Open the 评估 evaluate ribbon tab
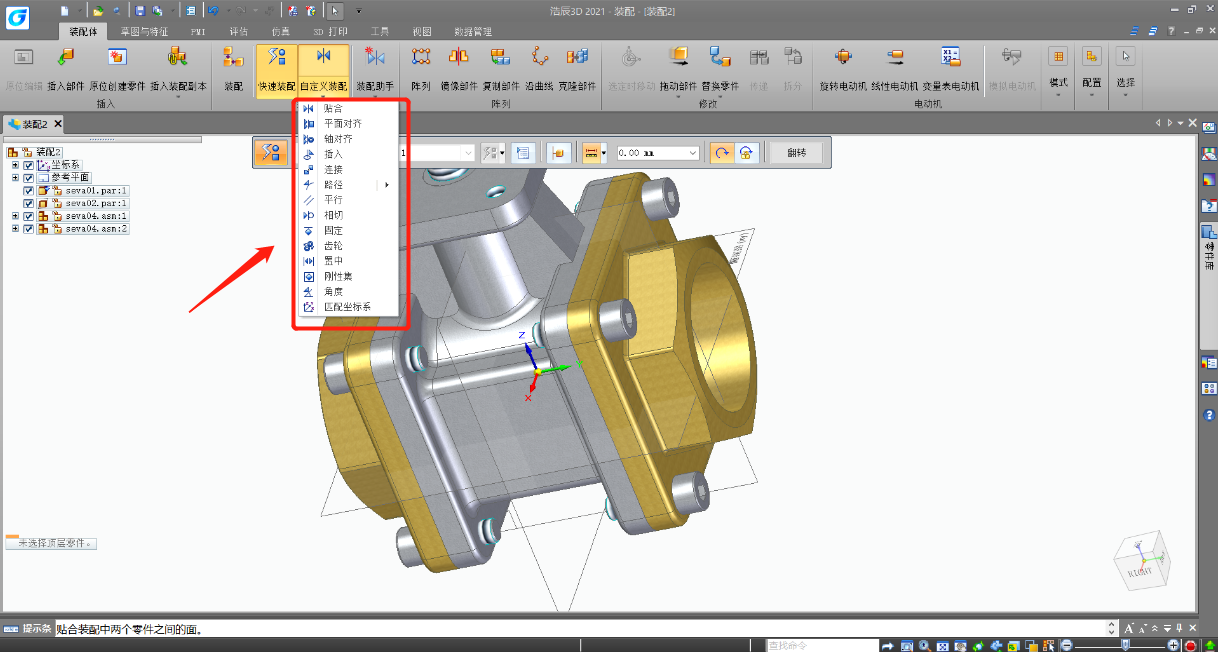 pyautogui.click(x=238, y=31)
